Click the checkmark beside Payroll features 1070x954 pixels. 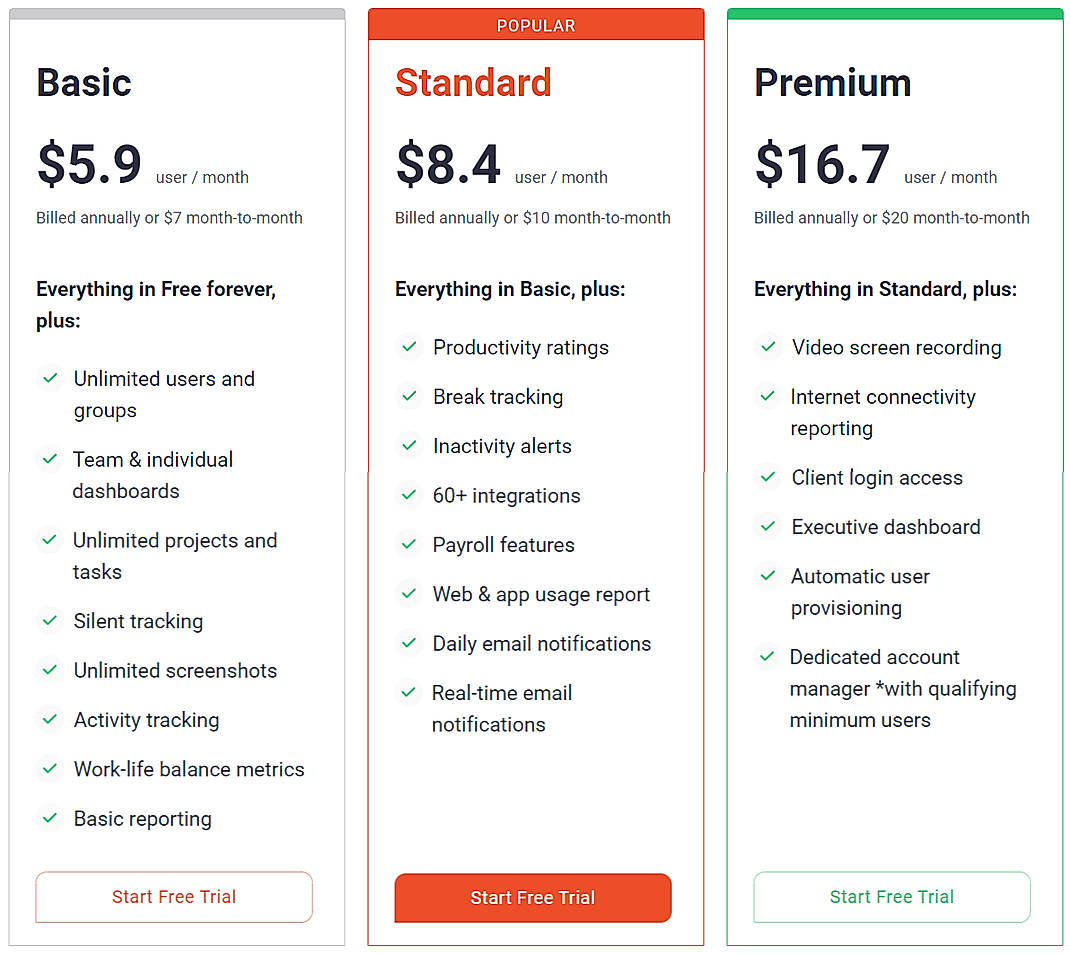pyautogui.click(x=408, y=545)
